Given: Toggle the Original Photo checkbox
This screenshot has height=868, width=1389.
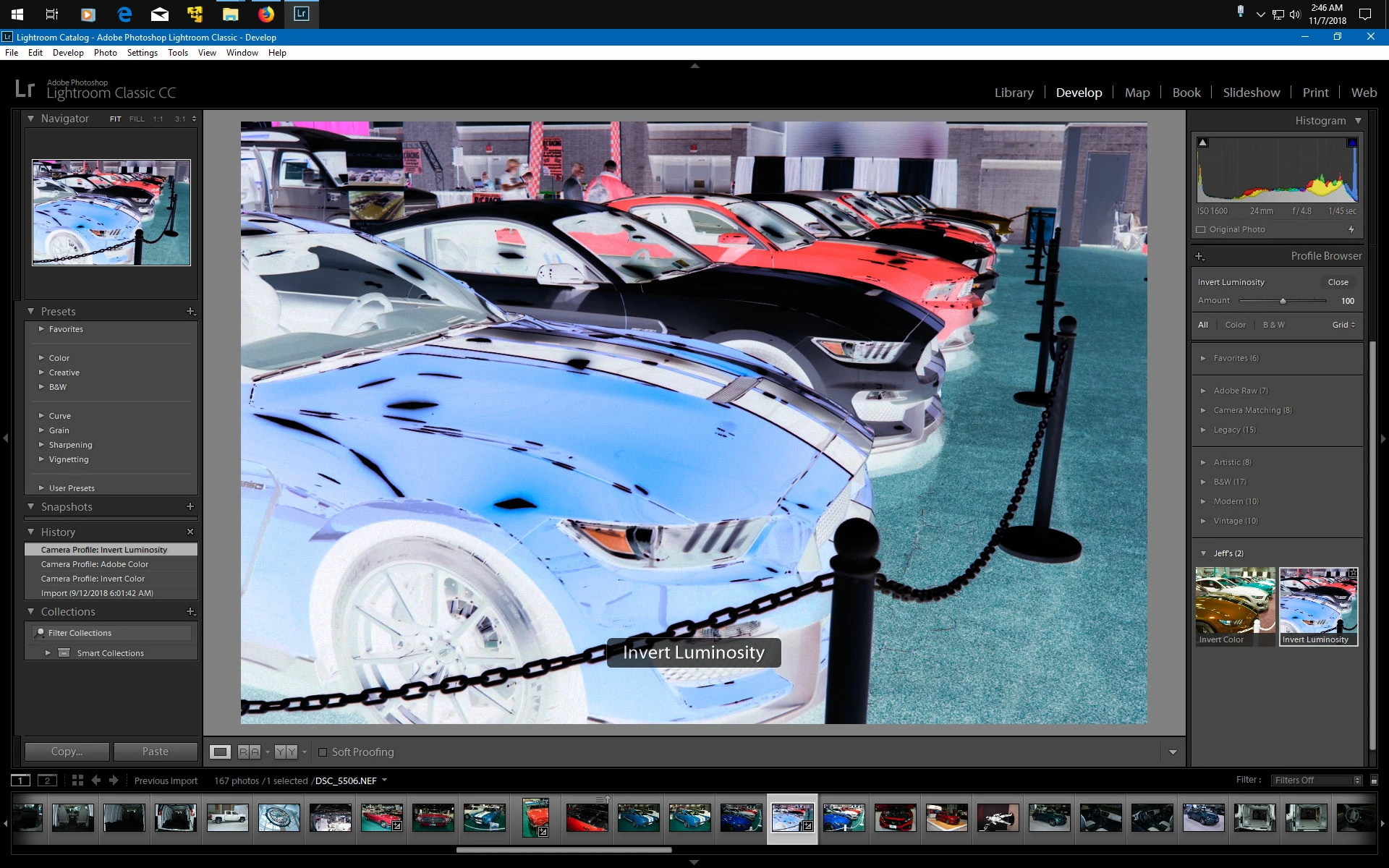Looking at the screenshot, I should point(1201,229).
